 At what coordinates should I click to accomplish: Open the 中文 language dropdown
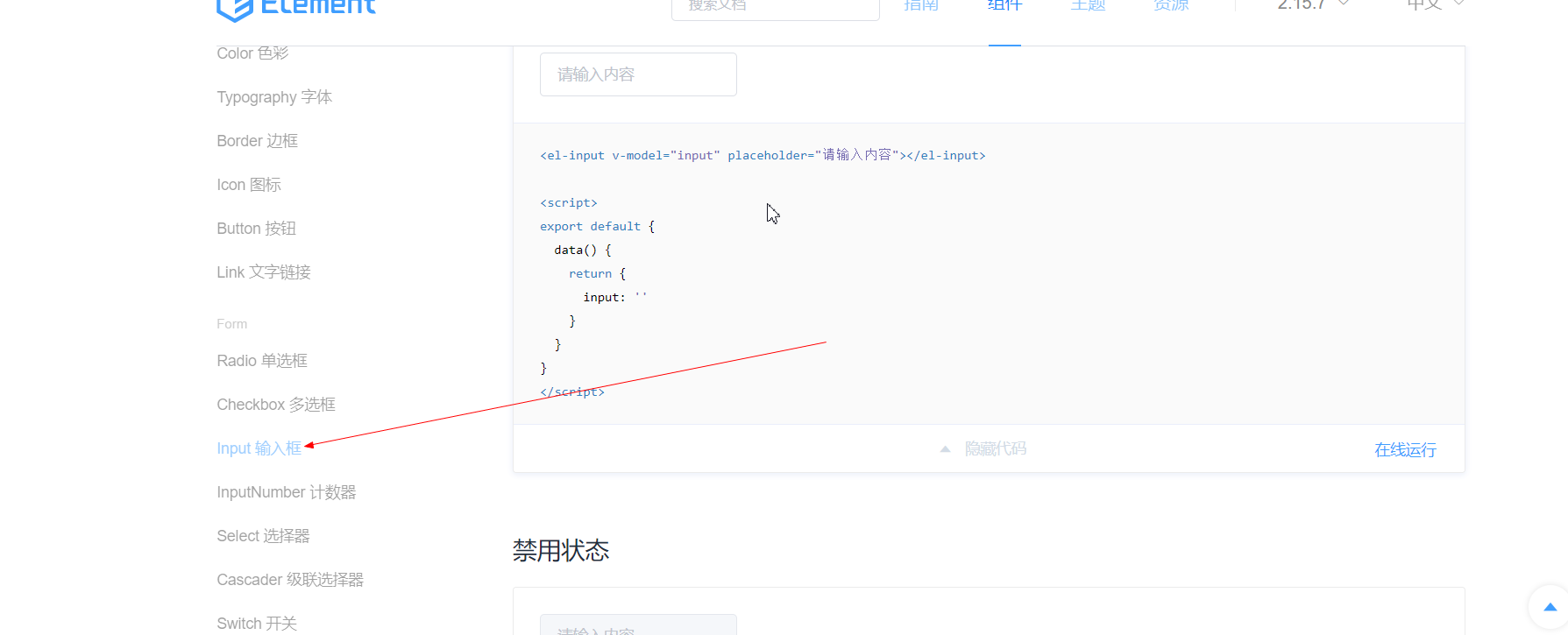pos(1436,5)
